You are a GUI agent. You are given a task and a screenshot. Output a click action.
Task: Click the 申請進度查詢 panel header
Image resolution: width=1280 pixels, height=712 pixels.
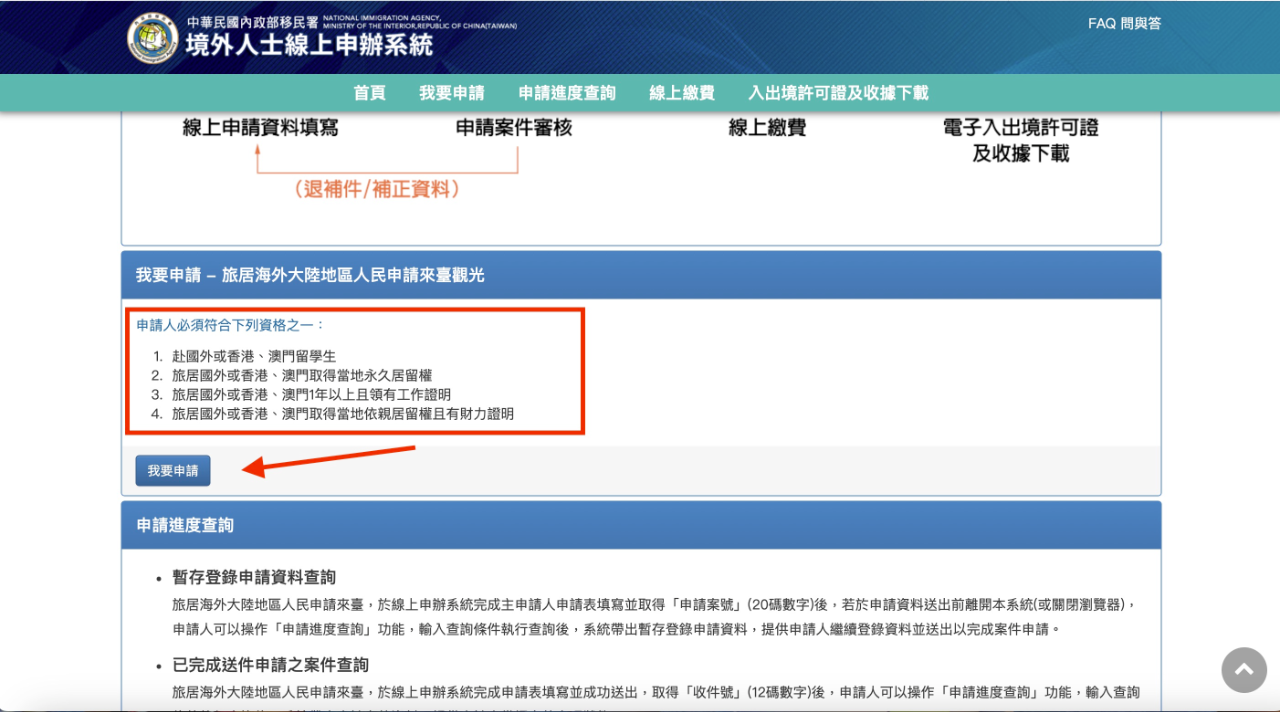(641, 525)
